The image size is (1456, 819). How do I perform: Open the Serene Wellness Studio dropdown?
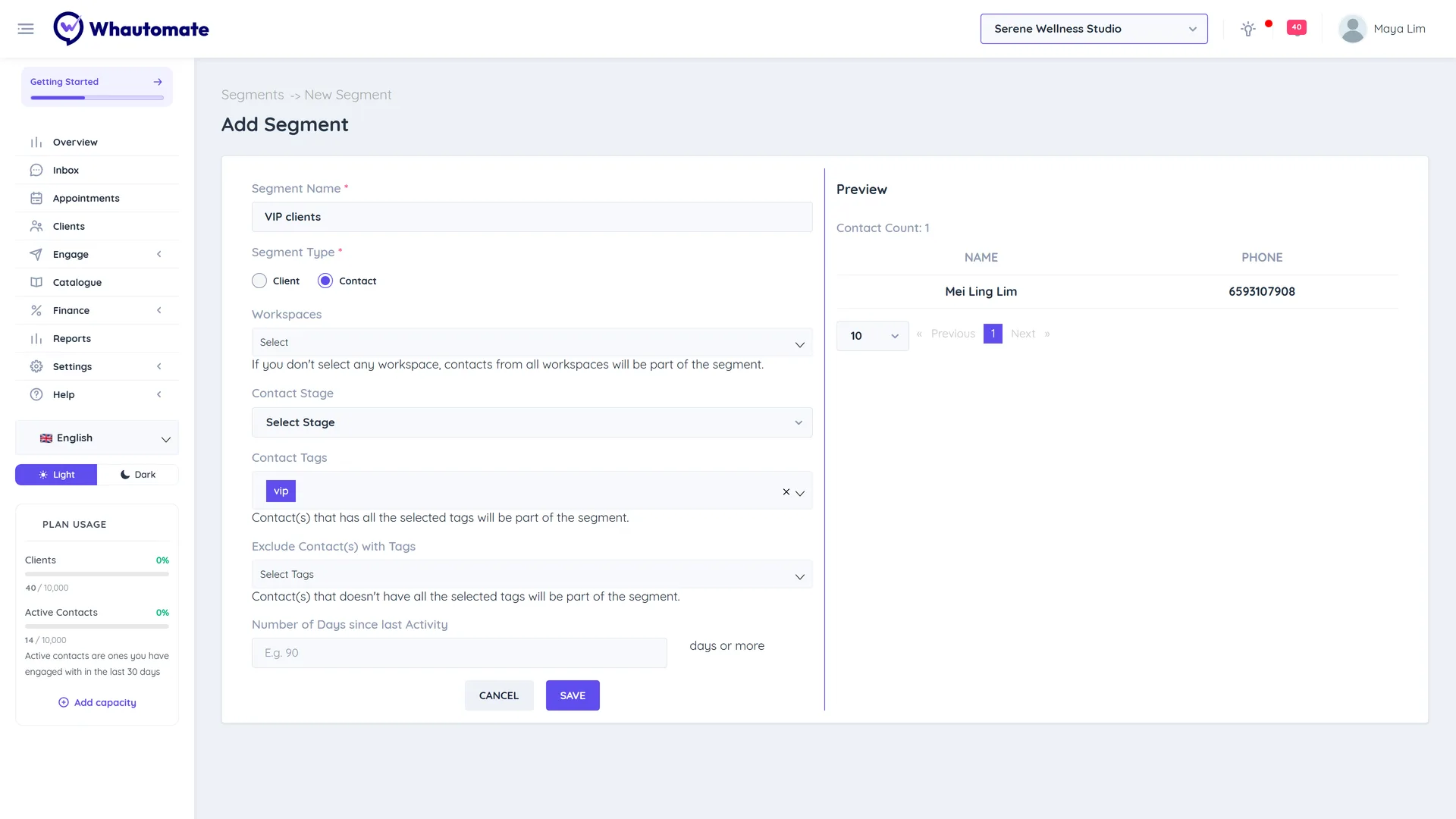[1094, 29]
